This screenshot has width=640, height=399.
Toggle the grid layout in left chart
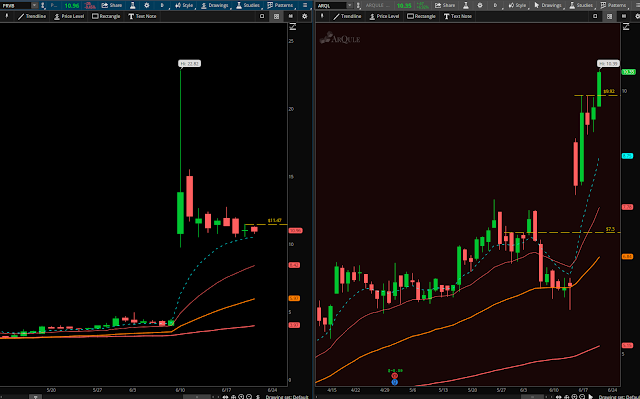pos(276,16)
